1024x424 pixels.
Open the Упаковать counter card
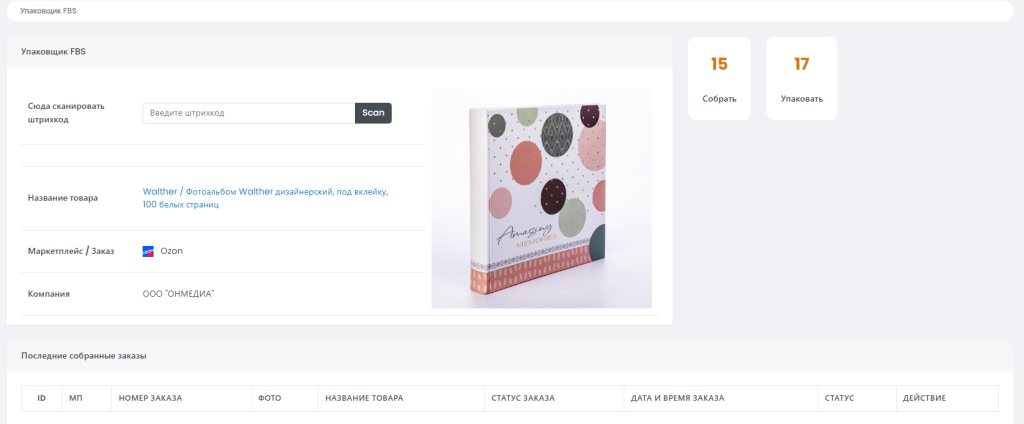(801, 78)
